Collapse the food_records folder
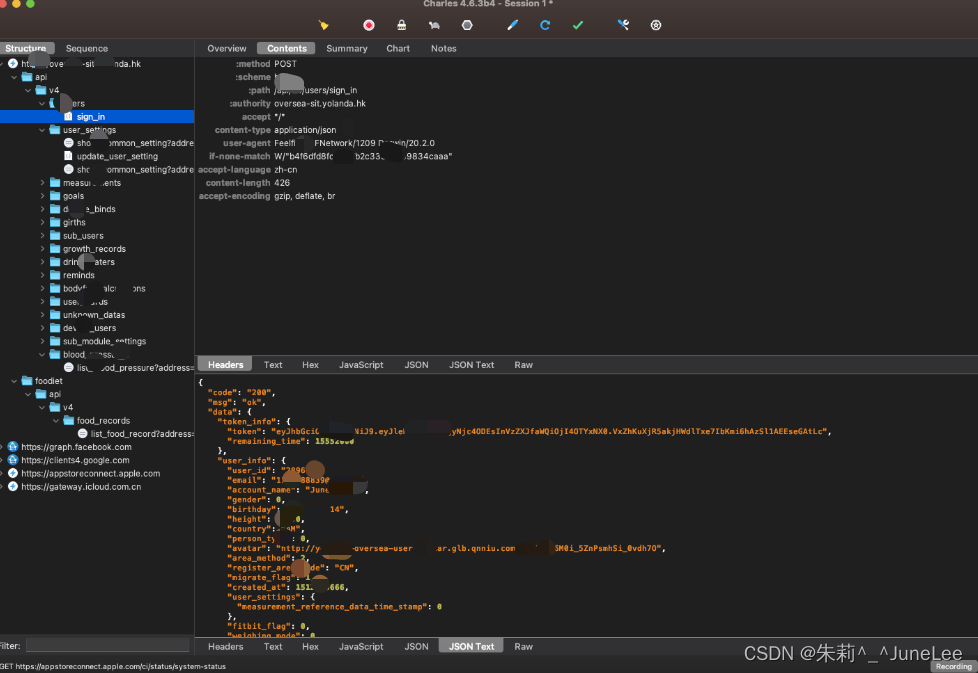The height and width of the screenshot is (673, 978). coord(56,420)
